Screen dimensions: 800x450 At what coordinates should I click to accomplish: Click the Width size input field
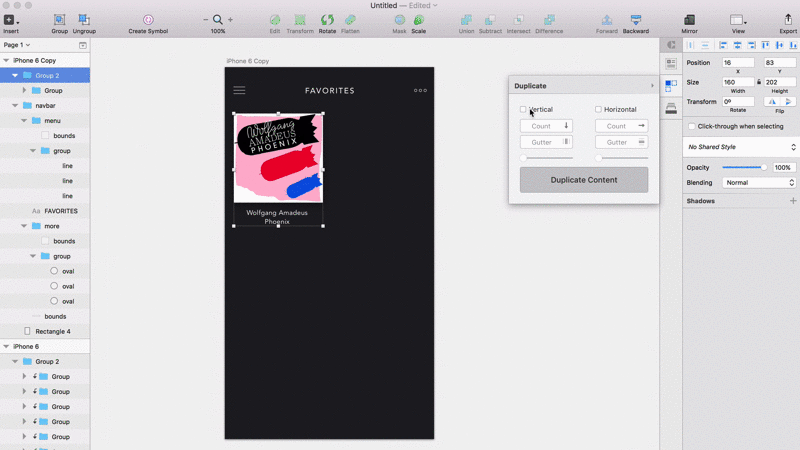(738, 82)
